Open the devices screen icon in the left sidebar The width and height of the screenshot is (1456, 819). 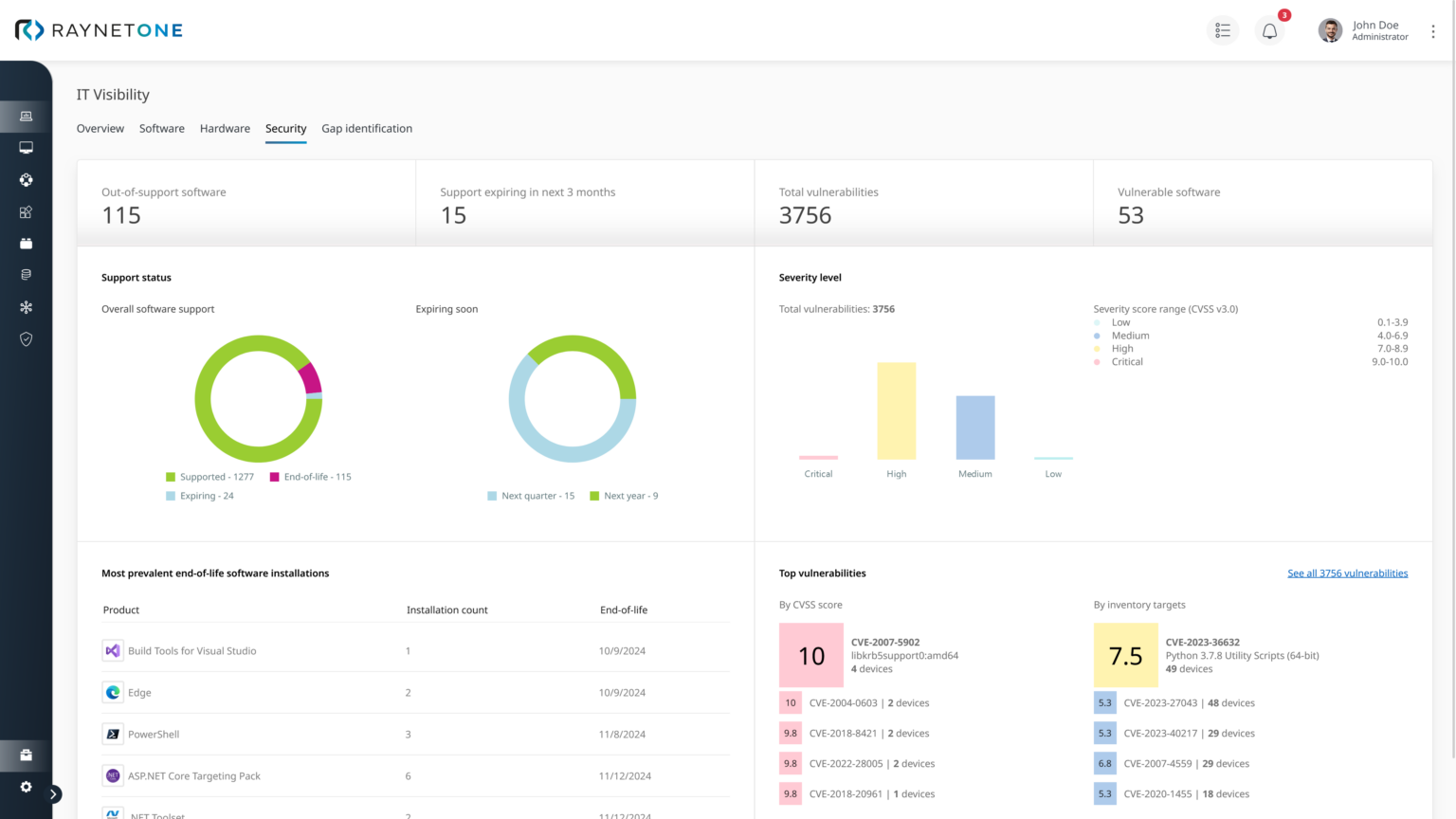26,147
